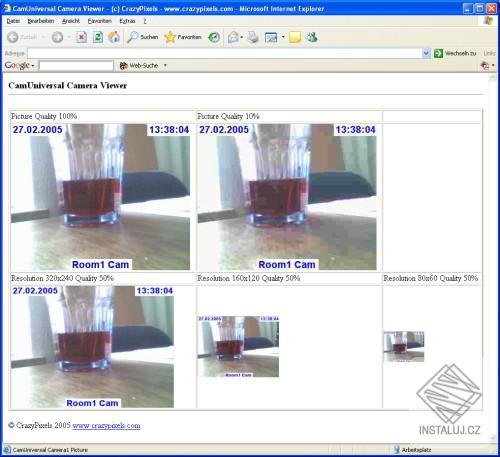The width and height of the screenshot is (500, 457).
Task: Stop page loading with the red X icon
Action: click(81, 37)
